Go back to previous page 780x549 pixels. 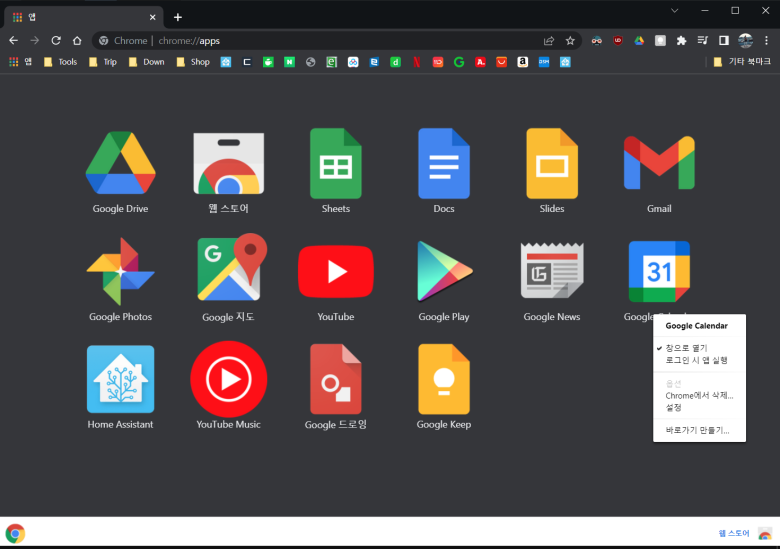(x=13, y=41)
